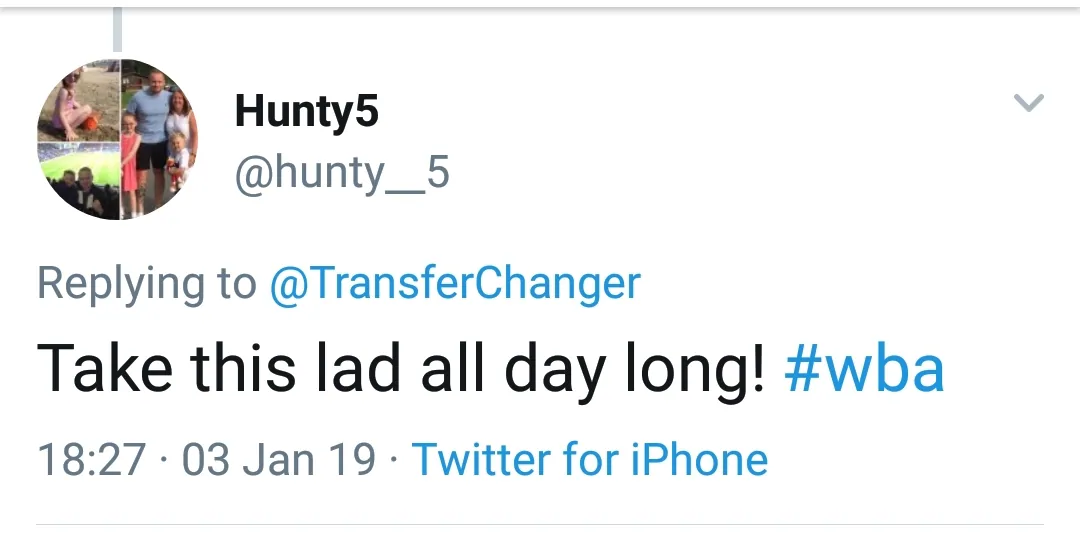Open Hunty5's profile picture
This screenshot has width=1080, height=533.
[x=118, y=138]
